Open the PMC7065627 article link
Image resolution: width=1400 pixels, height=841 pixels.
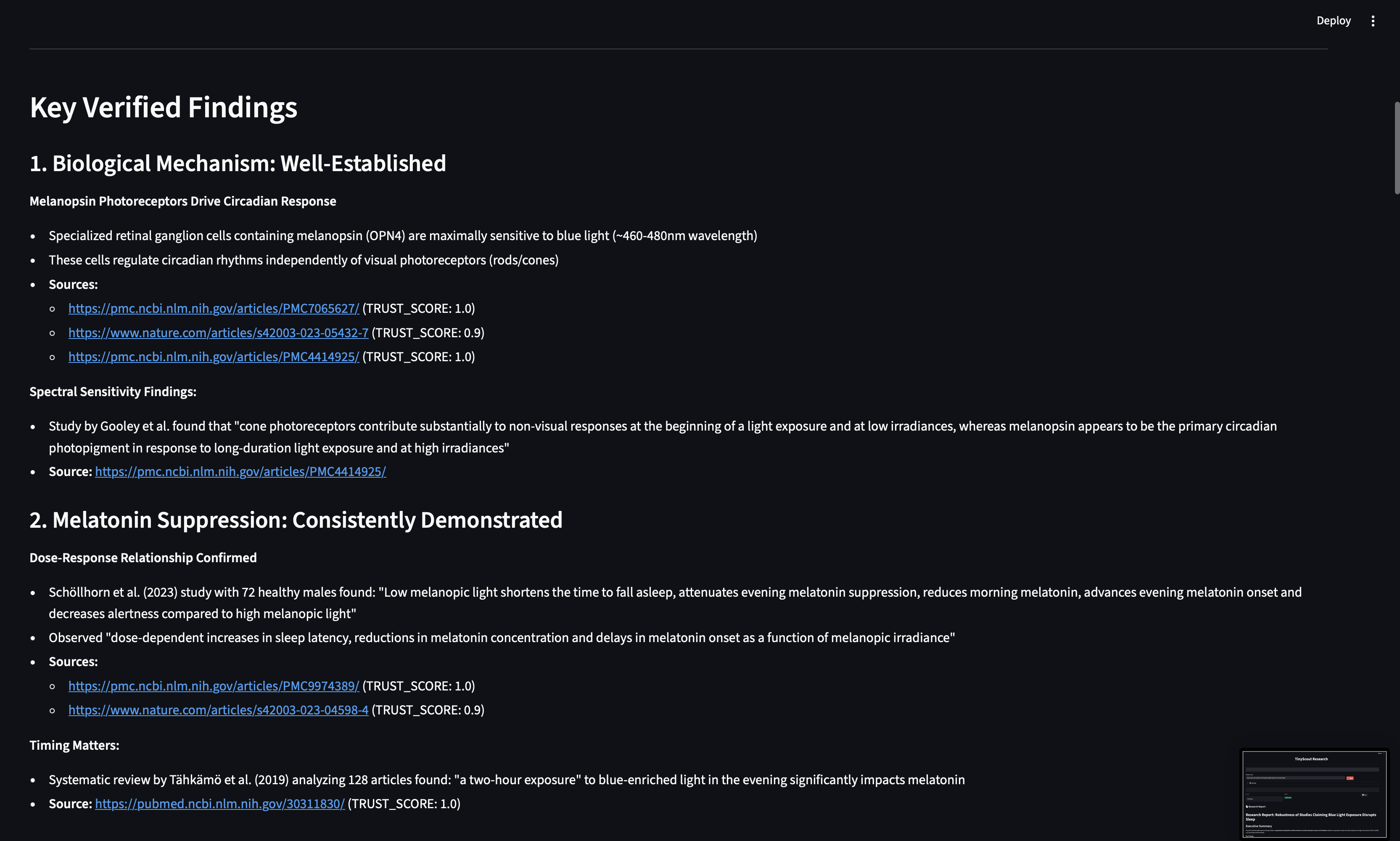[x=214, y=308]
